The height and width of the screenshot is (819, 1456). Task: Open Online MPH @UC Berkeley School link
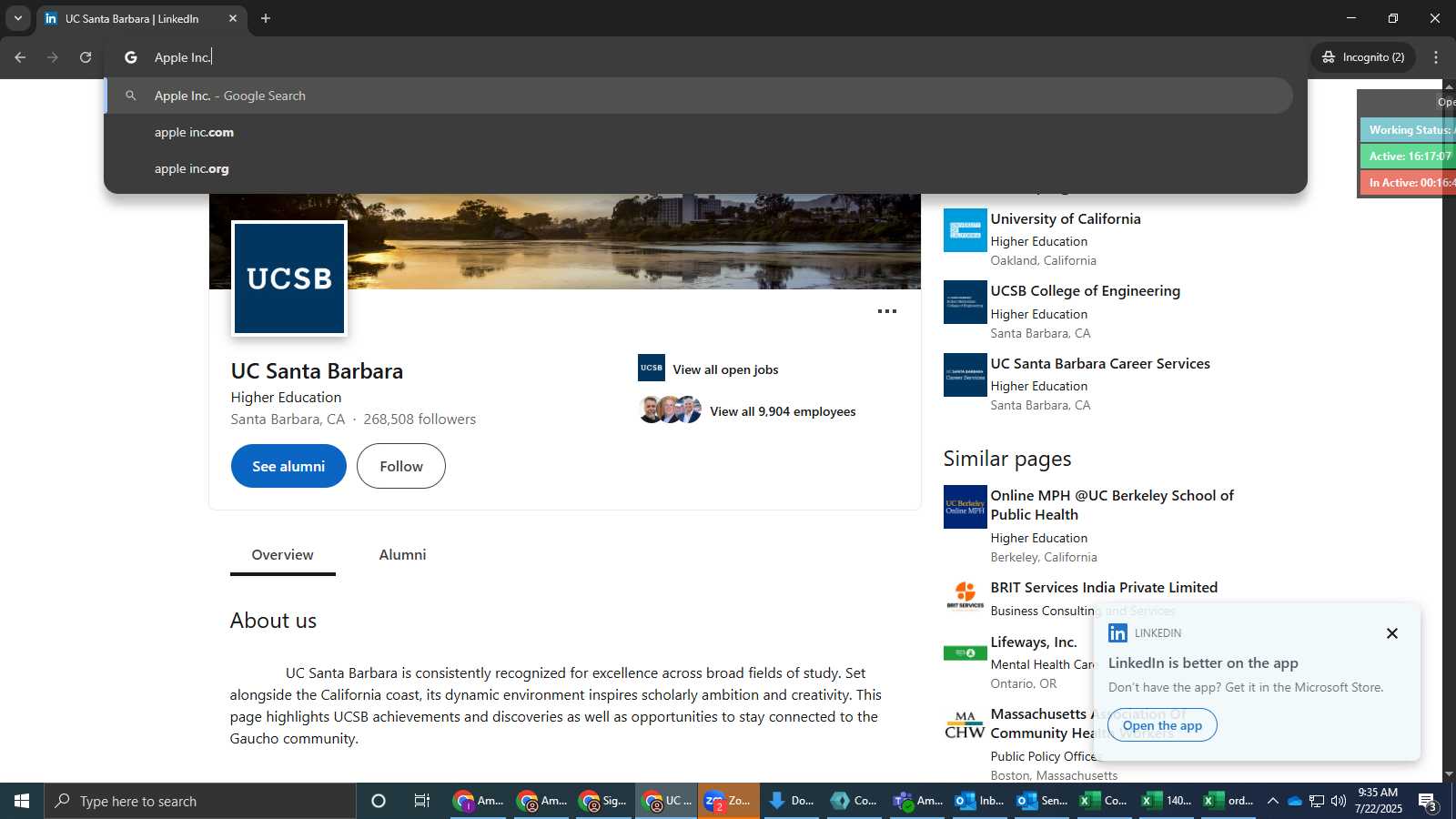pos(1112,505)
